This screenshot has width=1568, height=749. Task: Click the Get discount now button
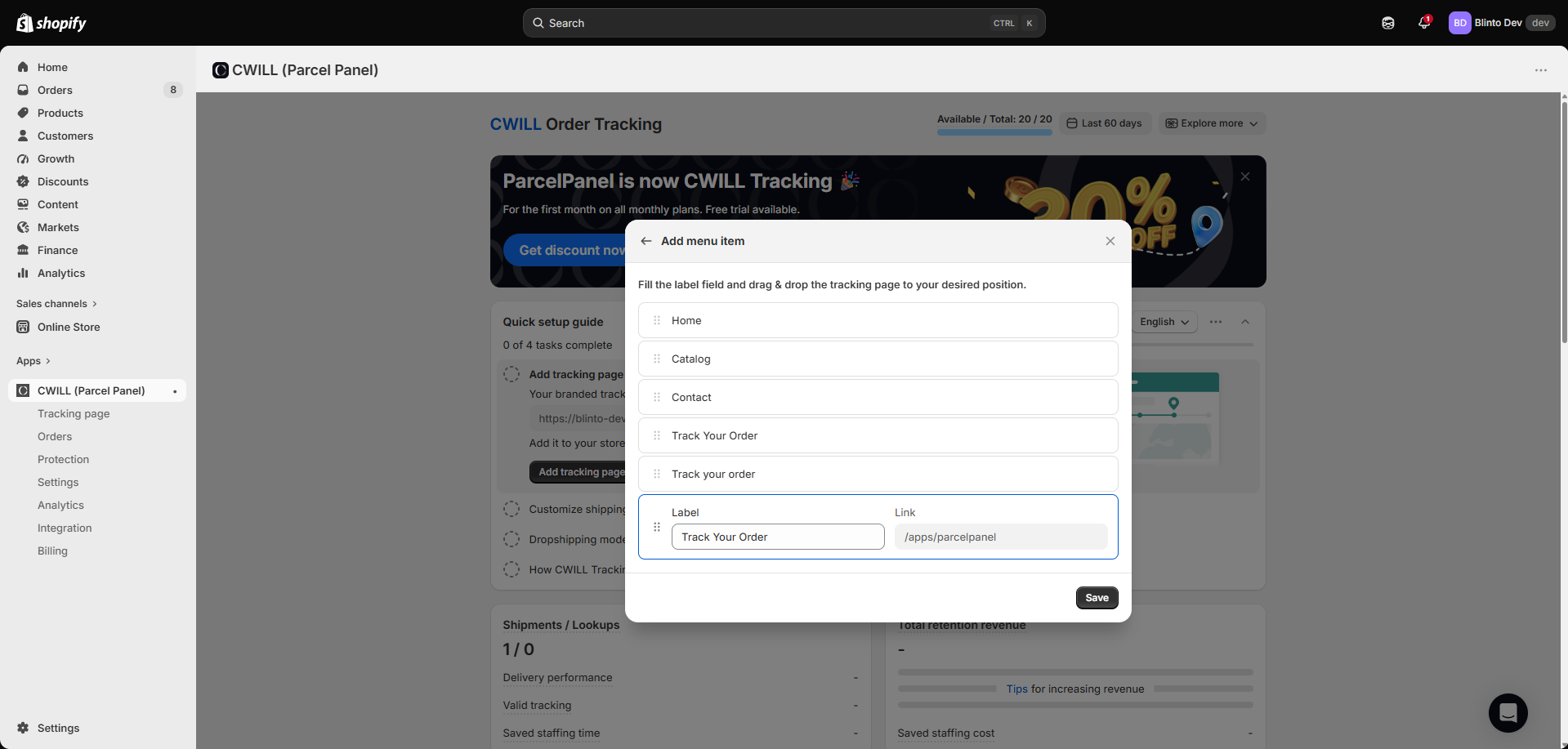click(565, 250)
